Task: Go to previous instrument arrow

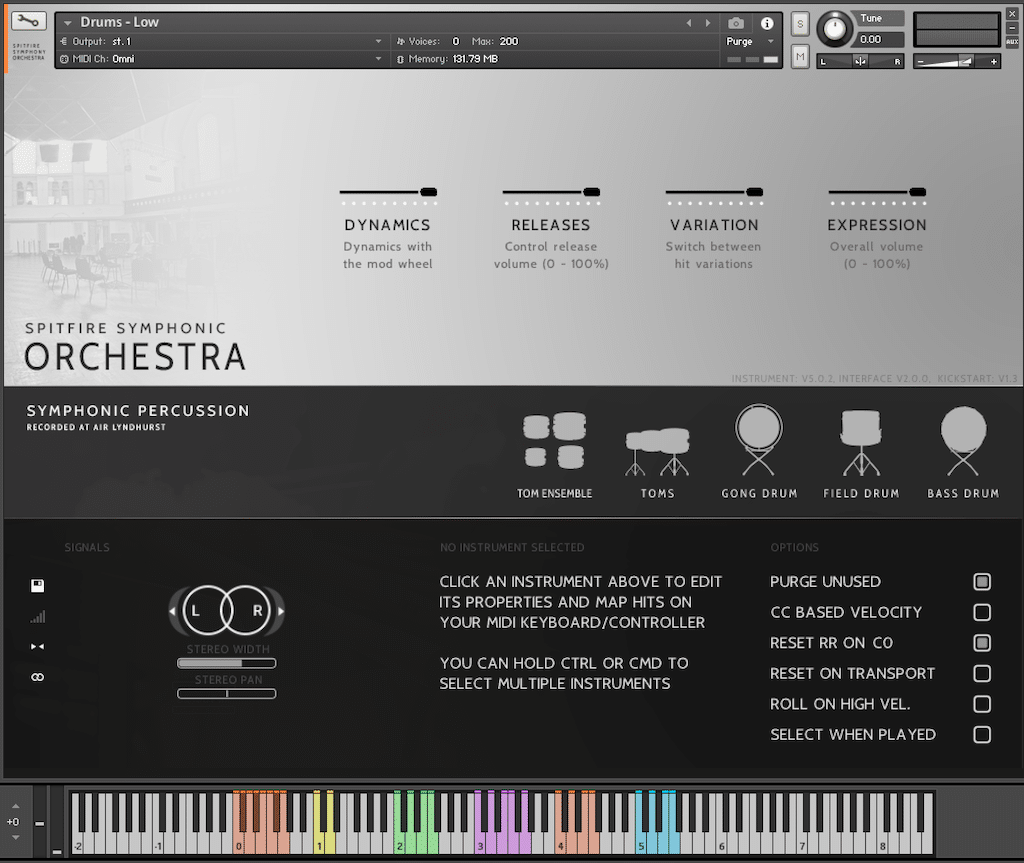Action: [x=688, y=23]
